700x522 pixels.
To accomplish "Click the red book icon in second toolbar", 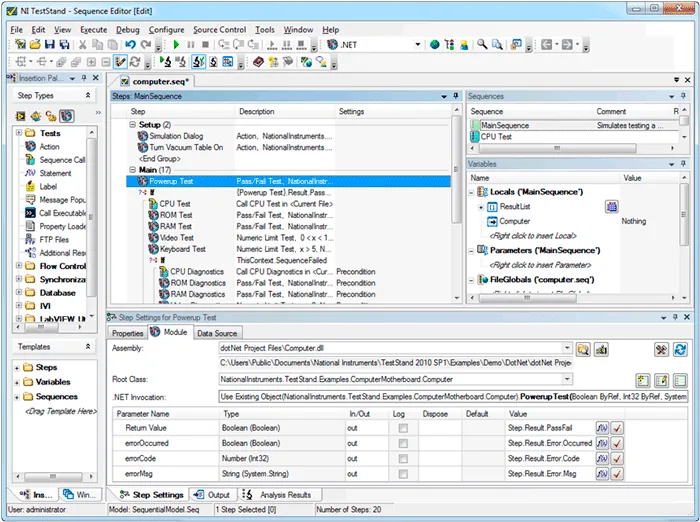I will click(258, 62).
